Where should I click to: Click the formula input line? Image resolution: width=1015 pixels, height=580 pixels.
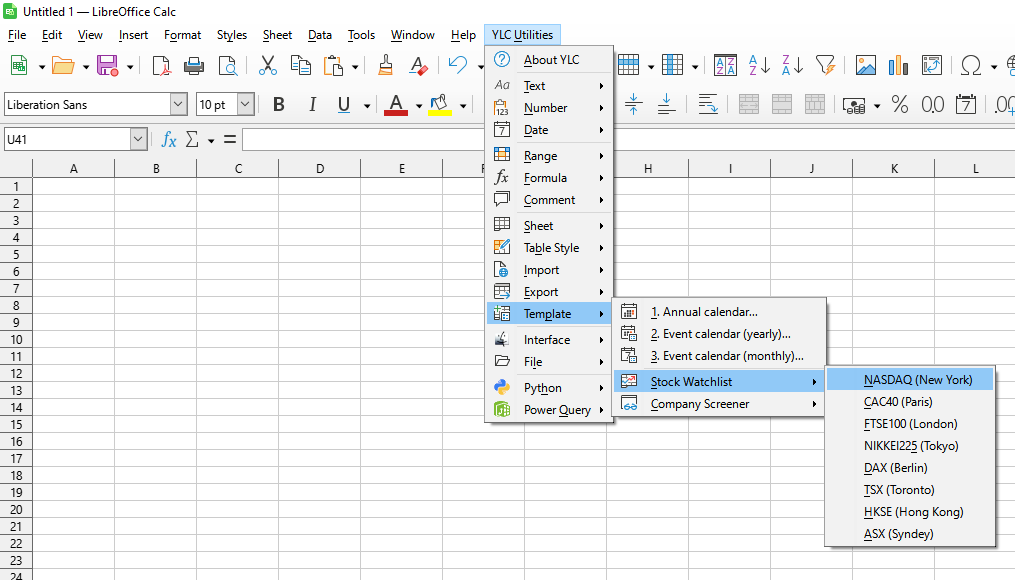pos(364,139)
